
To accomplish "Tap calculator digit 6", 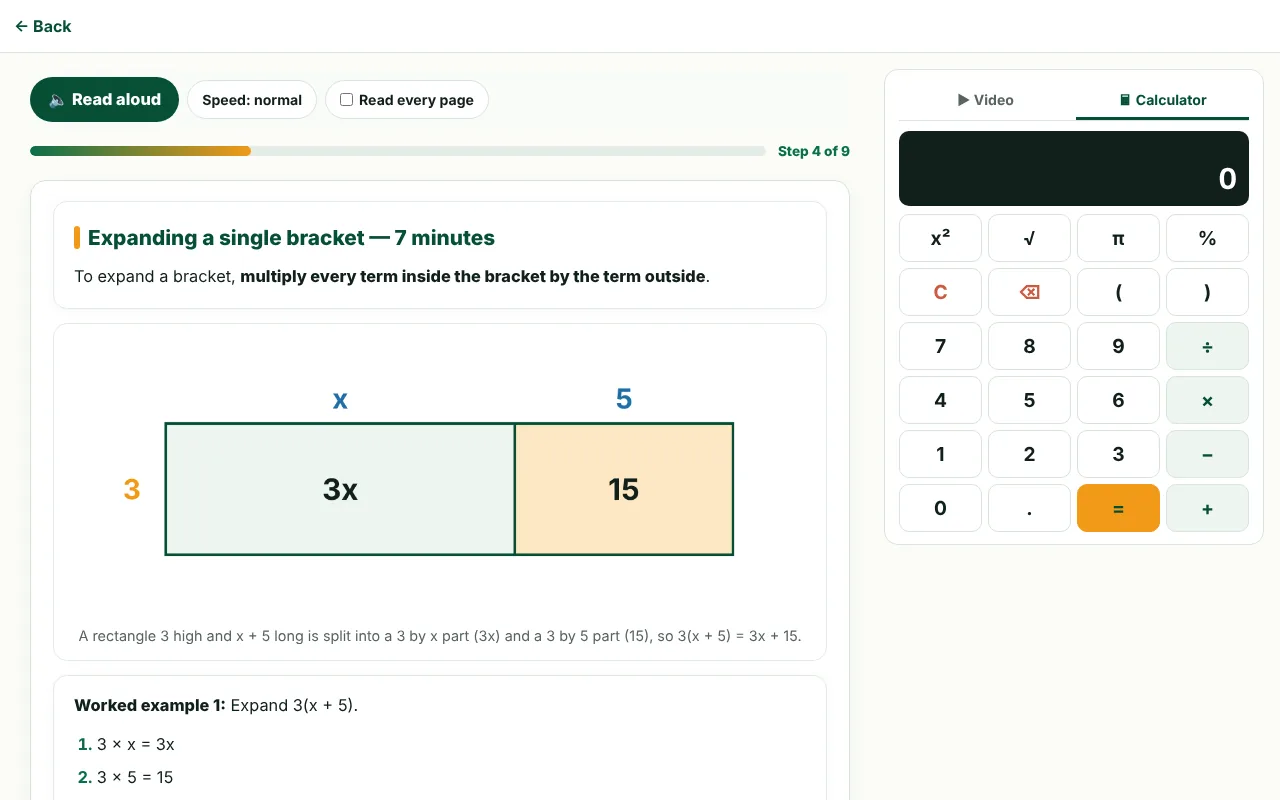I will point(1118,400).
